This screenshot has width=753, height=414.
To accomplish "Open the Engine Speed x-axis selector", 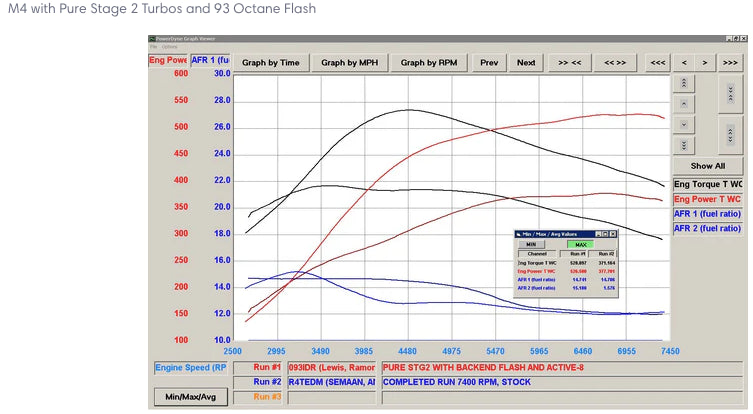I will point(191,367).
